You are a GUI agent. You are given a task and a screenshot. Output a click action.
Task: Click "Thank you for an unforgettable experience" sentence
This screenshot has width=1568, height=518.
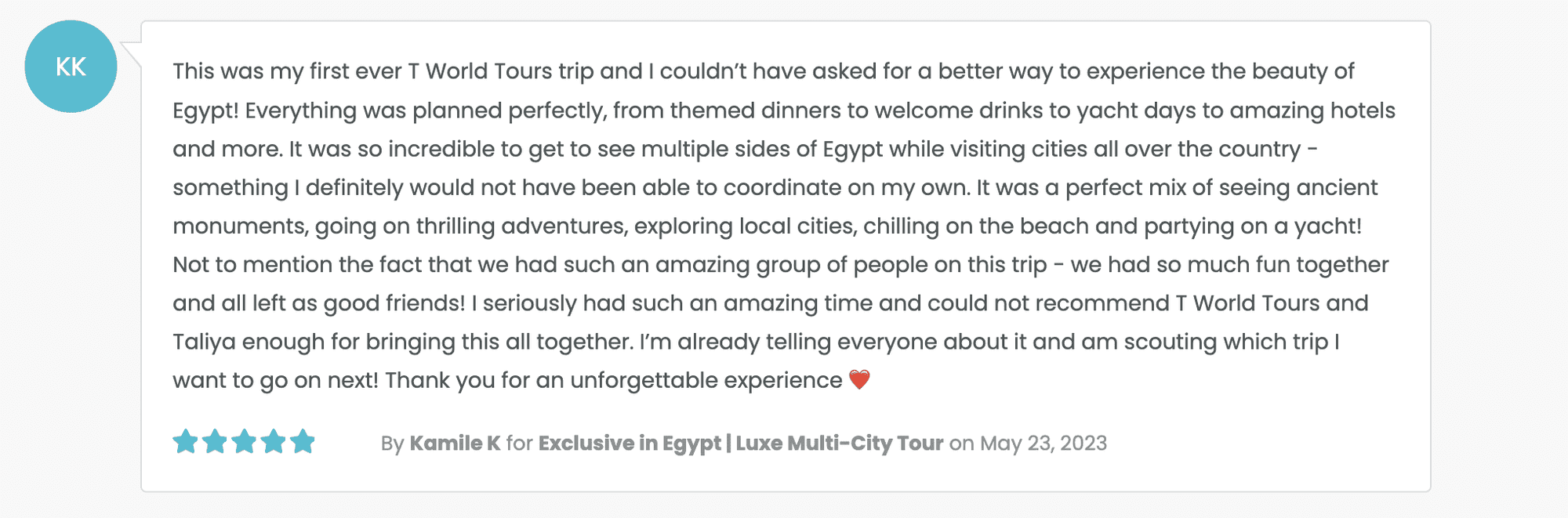coord(613,381)
